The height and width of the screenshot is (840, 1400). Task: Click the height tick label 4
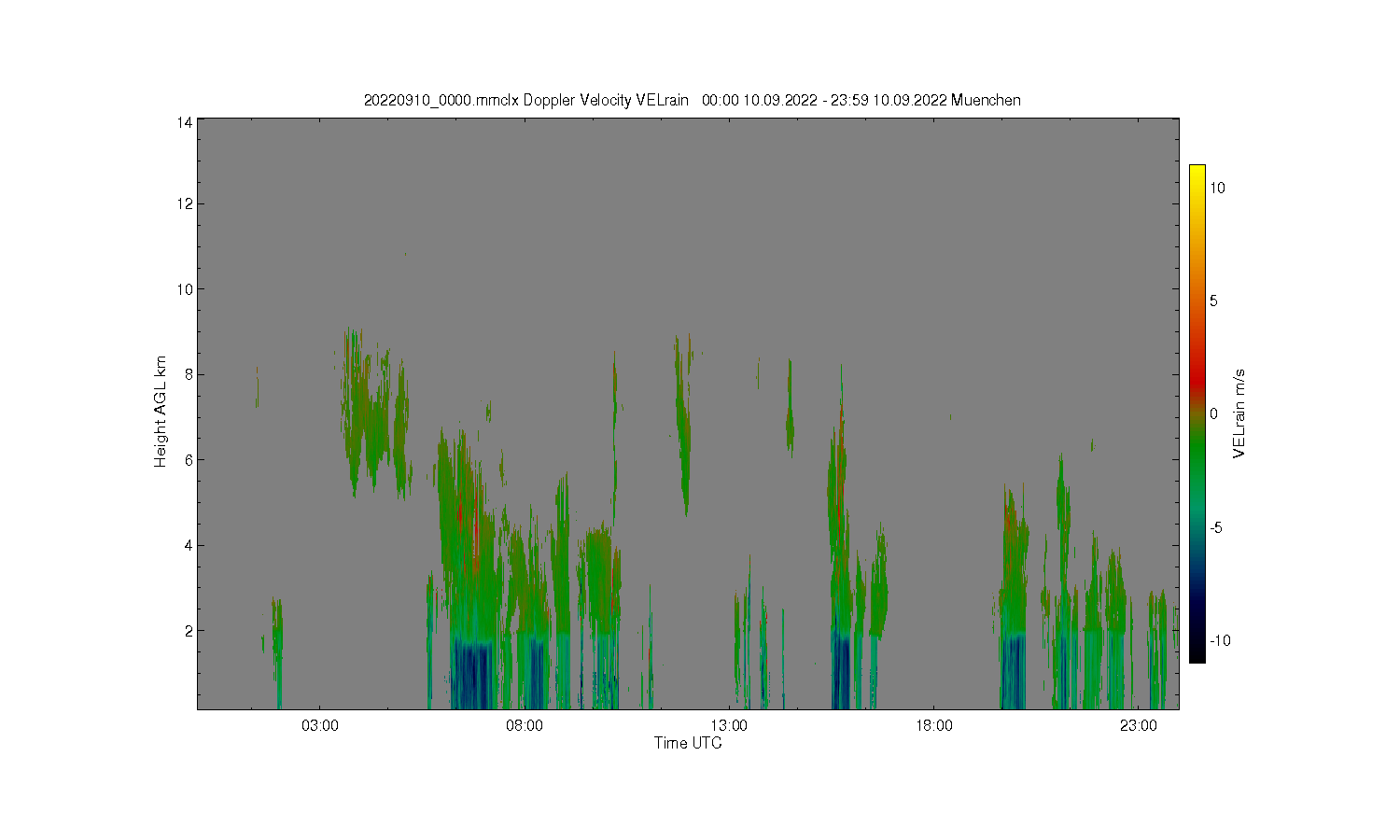pyautogui.click(x=189, y=545)
